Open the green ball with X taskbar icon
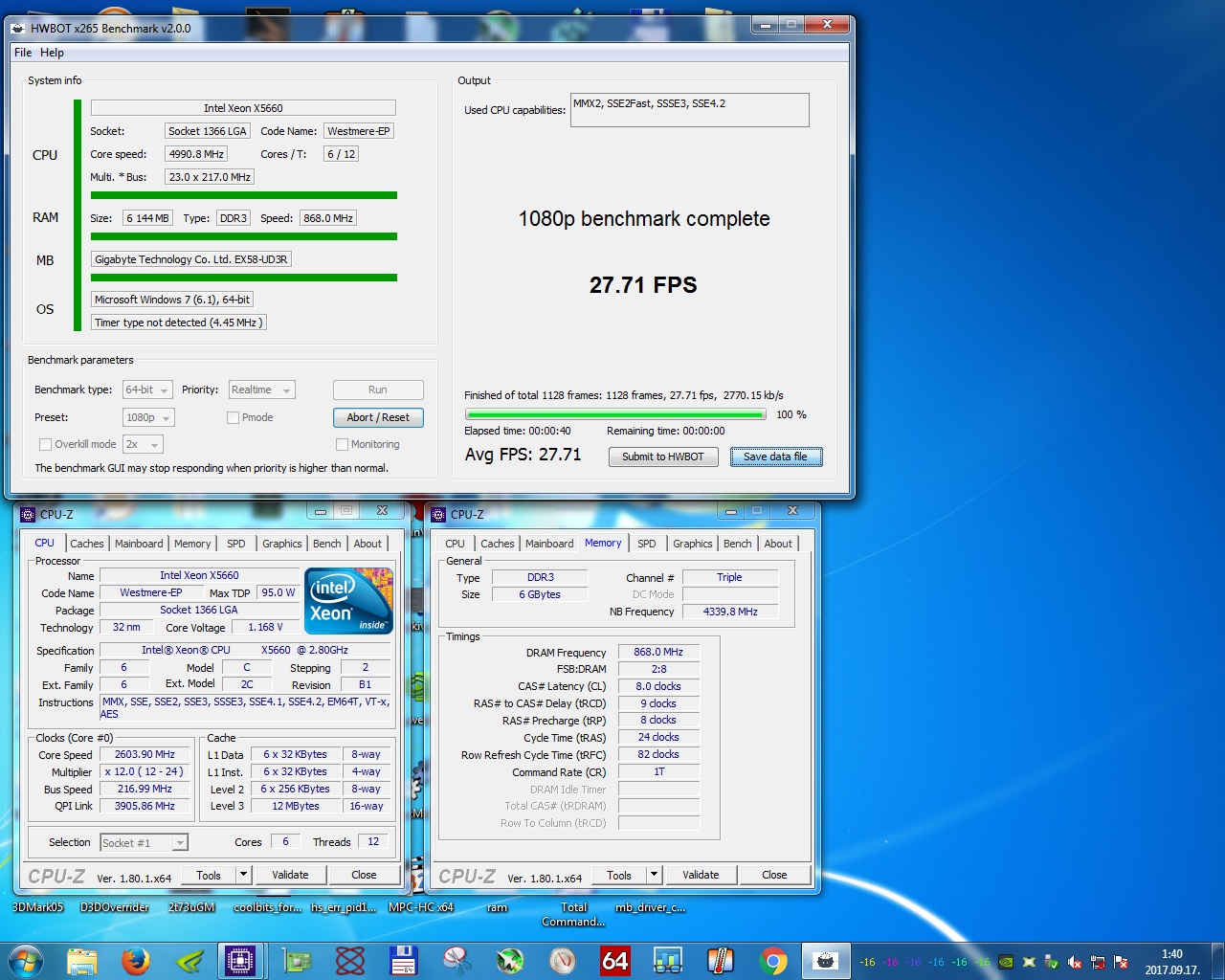1225x980 pixels. point(509,960)
